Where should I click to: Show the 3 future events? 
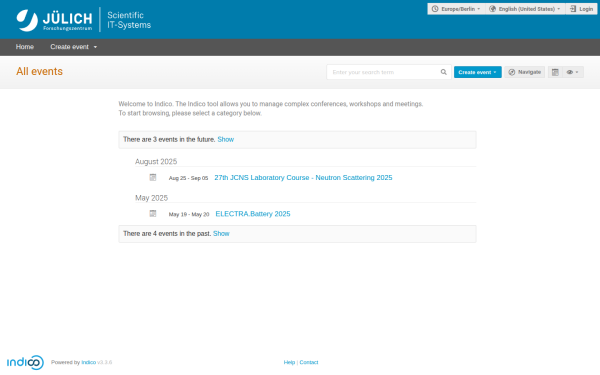click(x=225, y=140)
